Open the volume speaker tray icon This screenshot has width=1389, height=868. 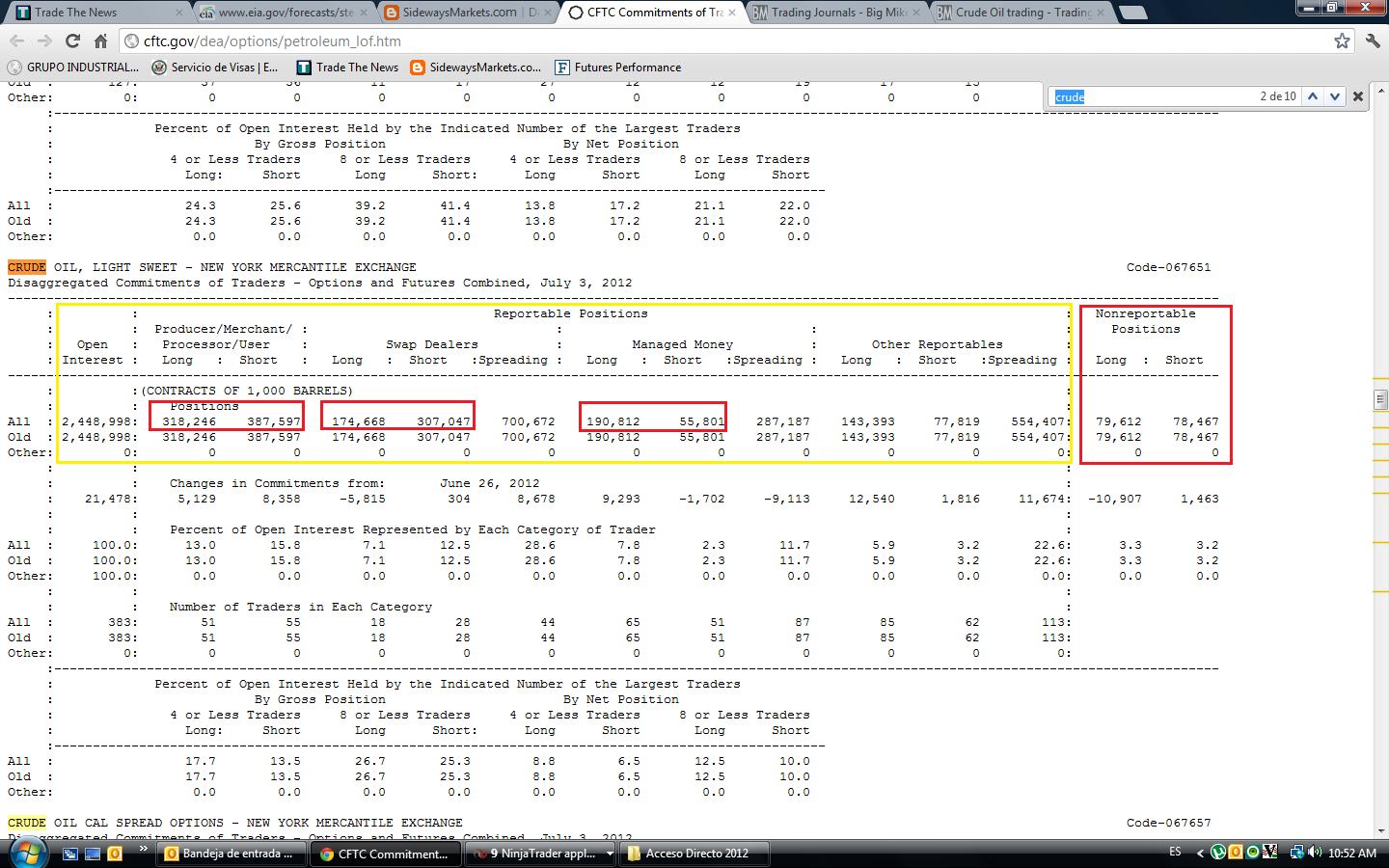coord(1316,853)
